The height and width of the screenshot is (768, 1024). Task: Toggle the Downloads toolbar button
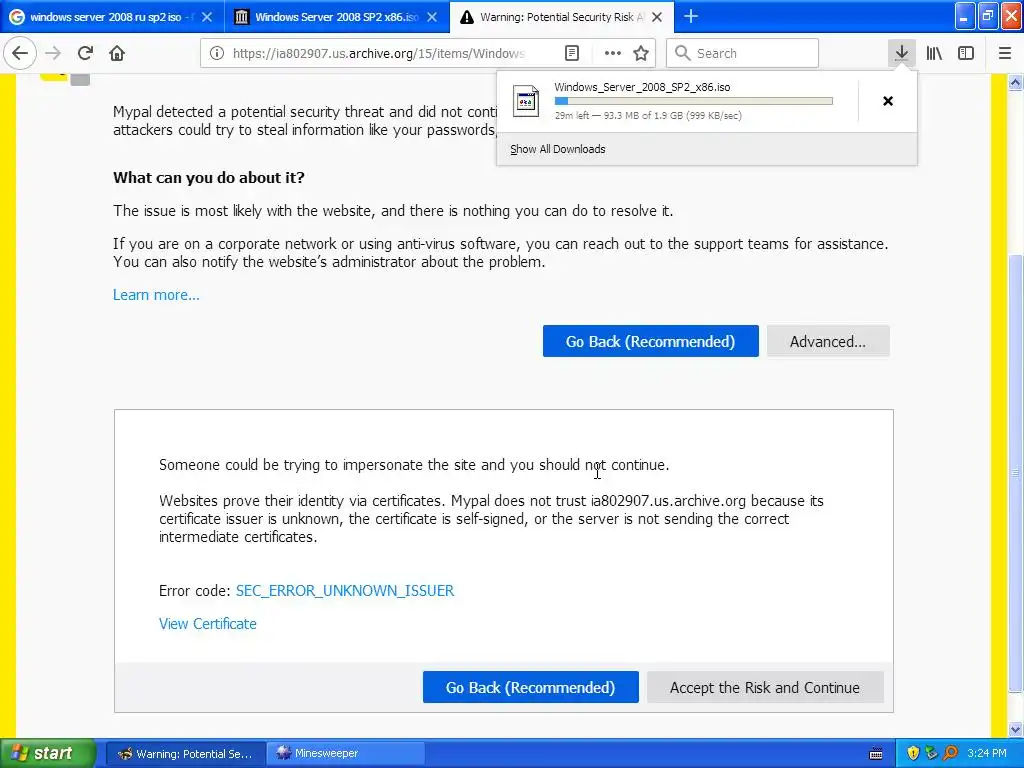901,53
